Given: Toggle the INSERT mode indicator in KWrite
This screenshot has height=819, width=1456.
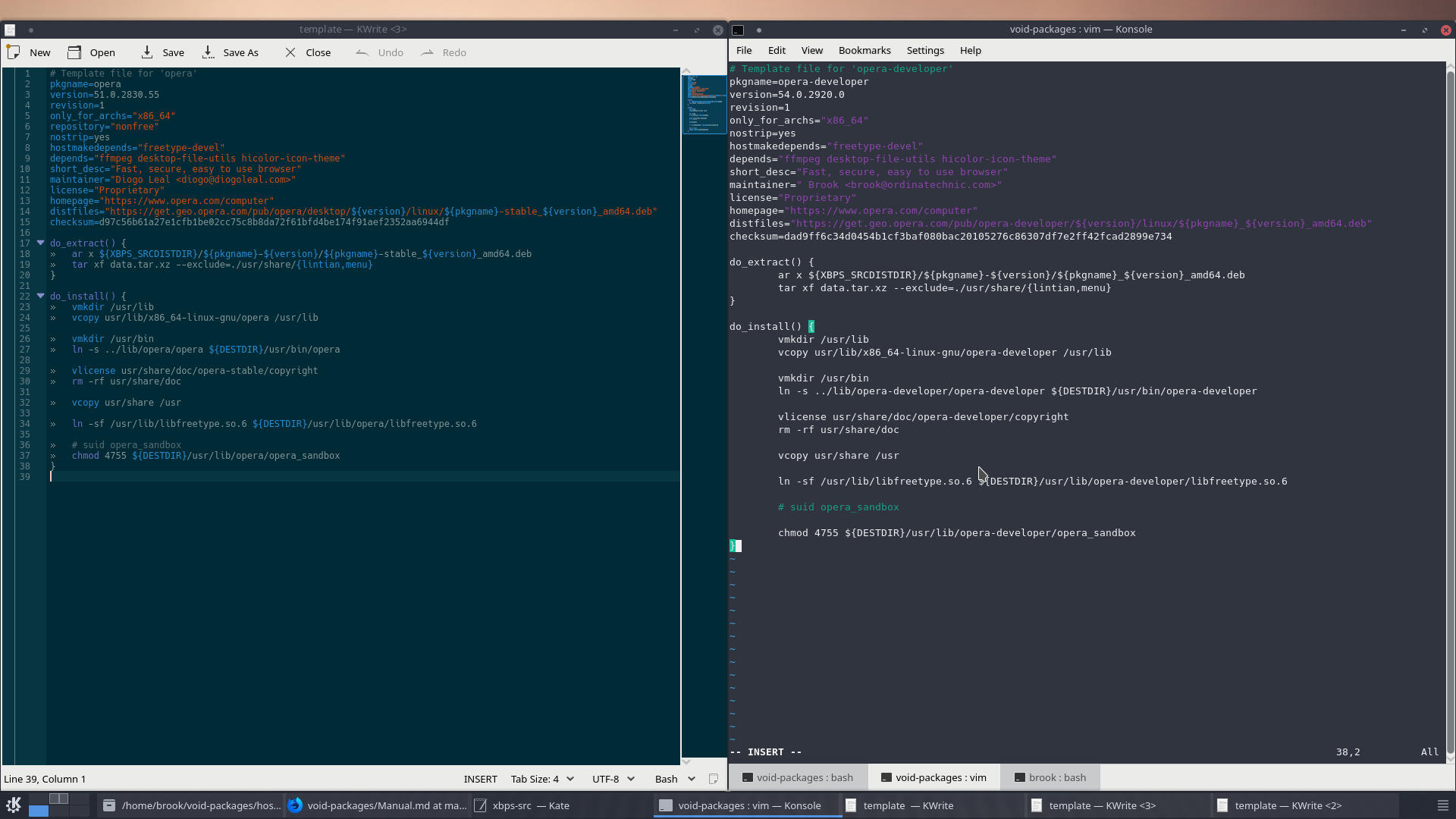Looking at the screenshot, I should coord(480,779).
